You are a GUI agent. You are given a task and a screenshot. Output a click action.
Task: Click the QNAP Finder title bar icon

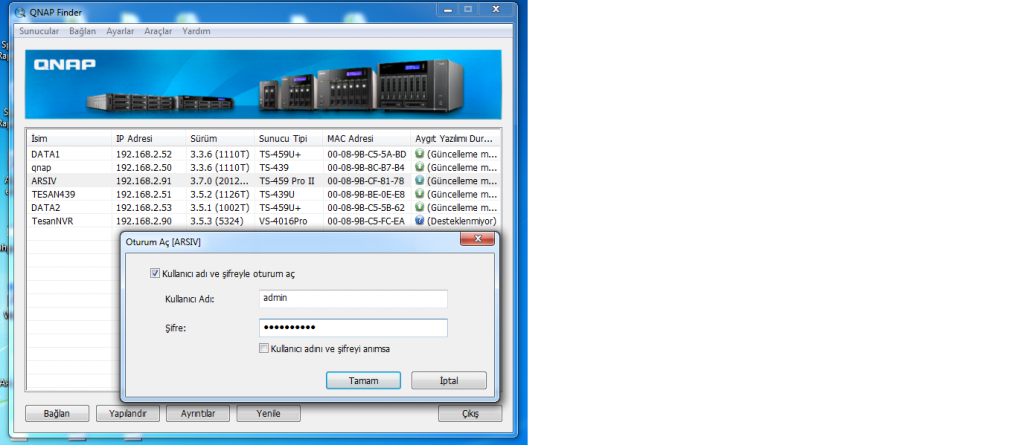click(20, 10)
